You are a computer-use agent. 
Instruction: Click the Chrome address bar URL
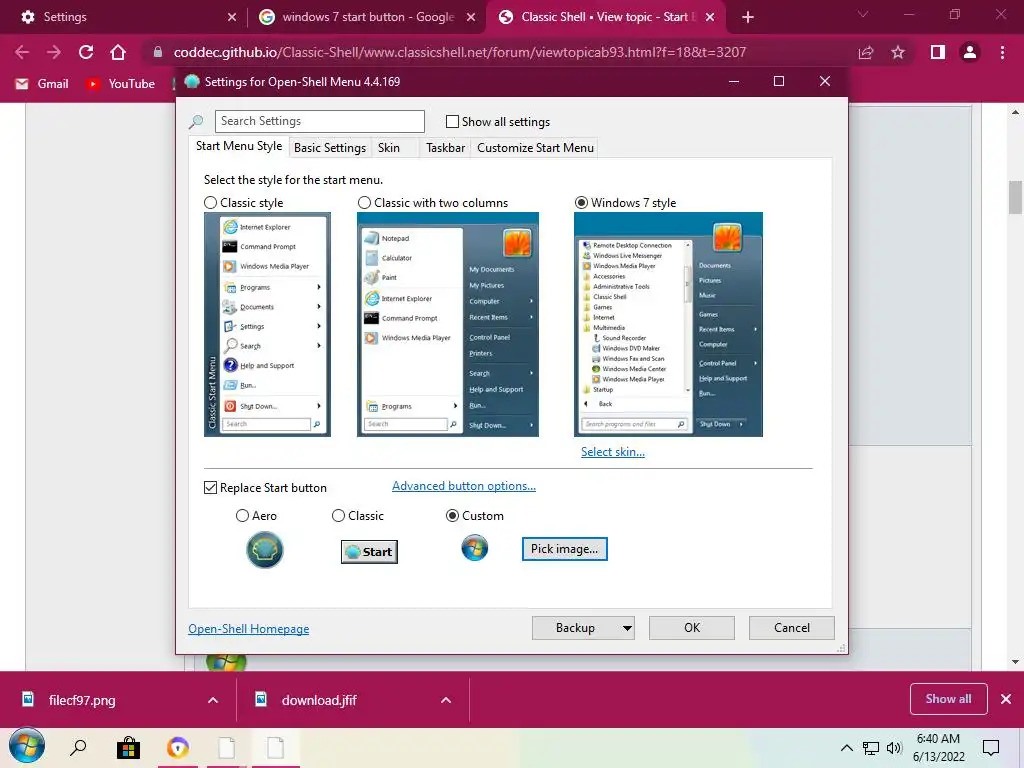coord(460,52)
